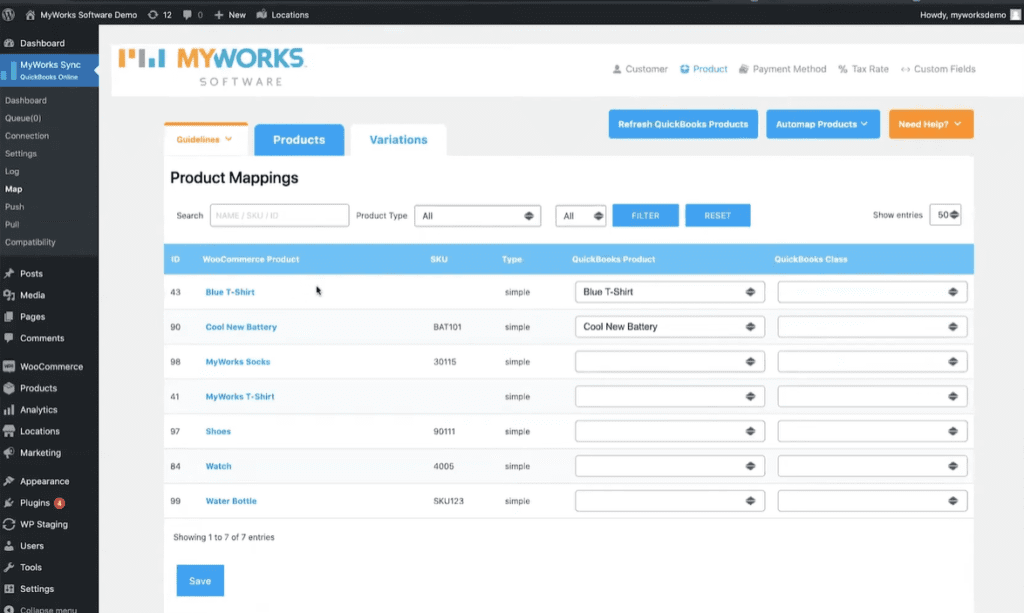Click the WooCommerce icon in sidebar

pyautogui.click(x=9, y=366)
